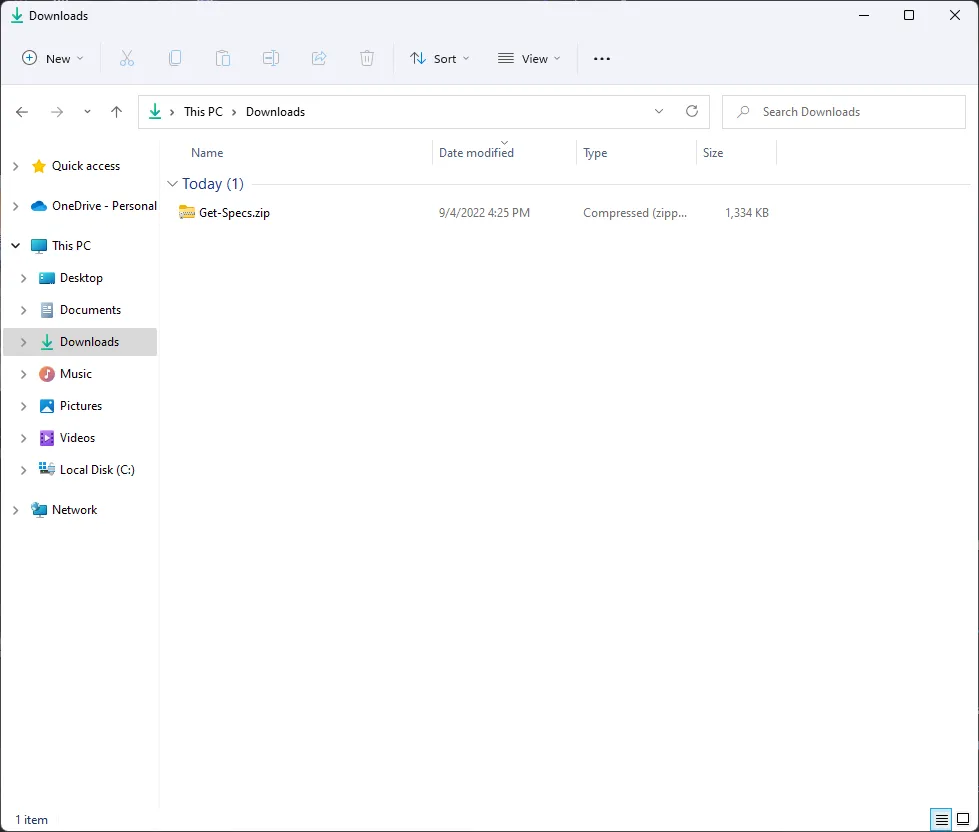Collapse This PC in the sidebar
The width and height of the screenshot is (979, 832).
(14, 245)
